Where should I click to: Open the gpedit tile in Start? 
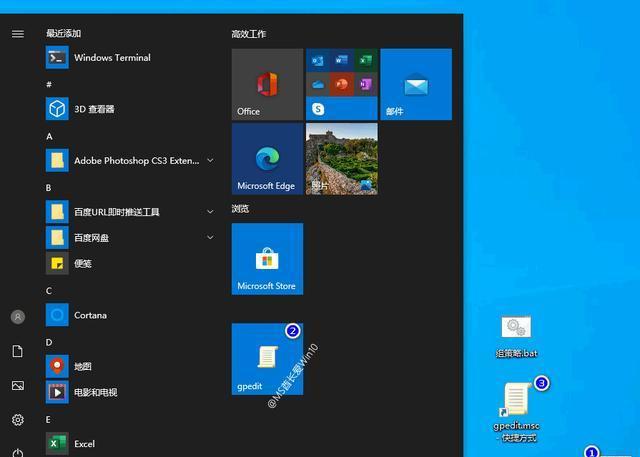[267, 359]
